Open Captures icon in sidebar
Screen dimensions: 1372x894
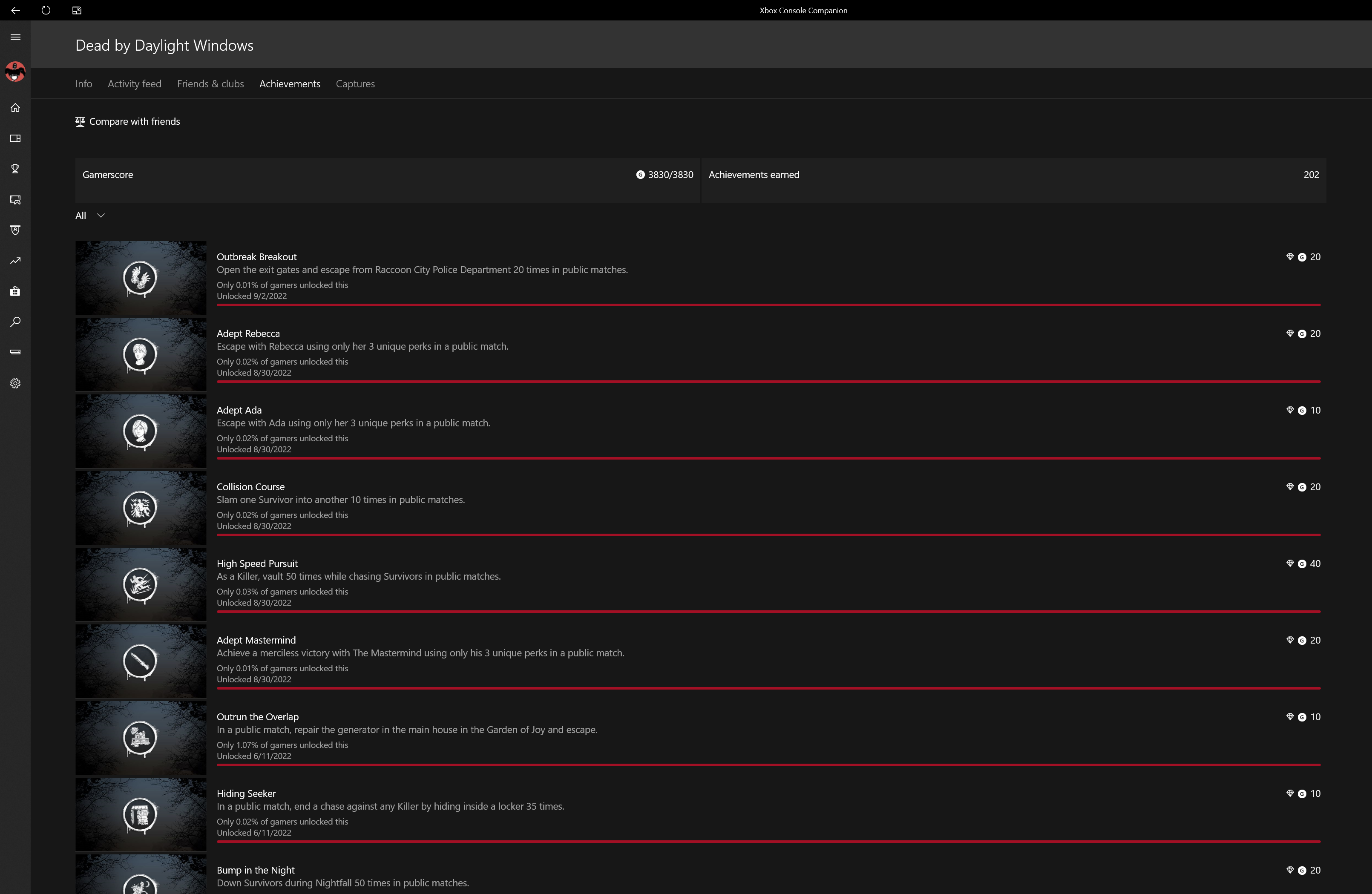[16, 200]
